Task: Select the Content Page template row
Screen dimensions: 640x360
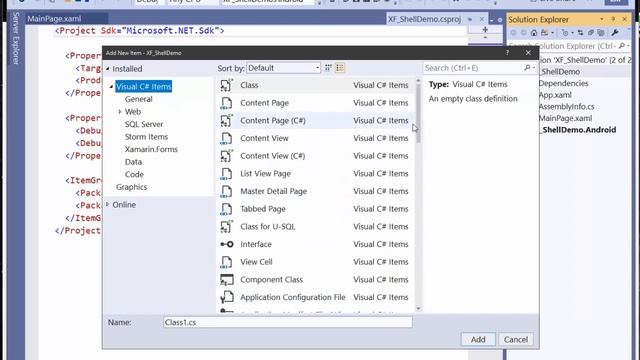Action: [316, 103]
